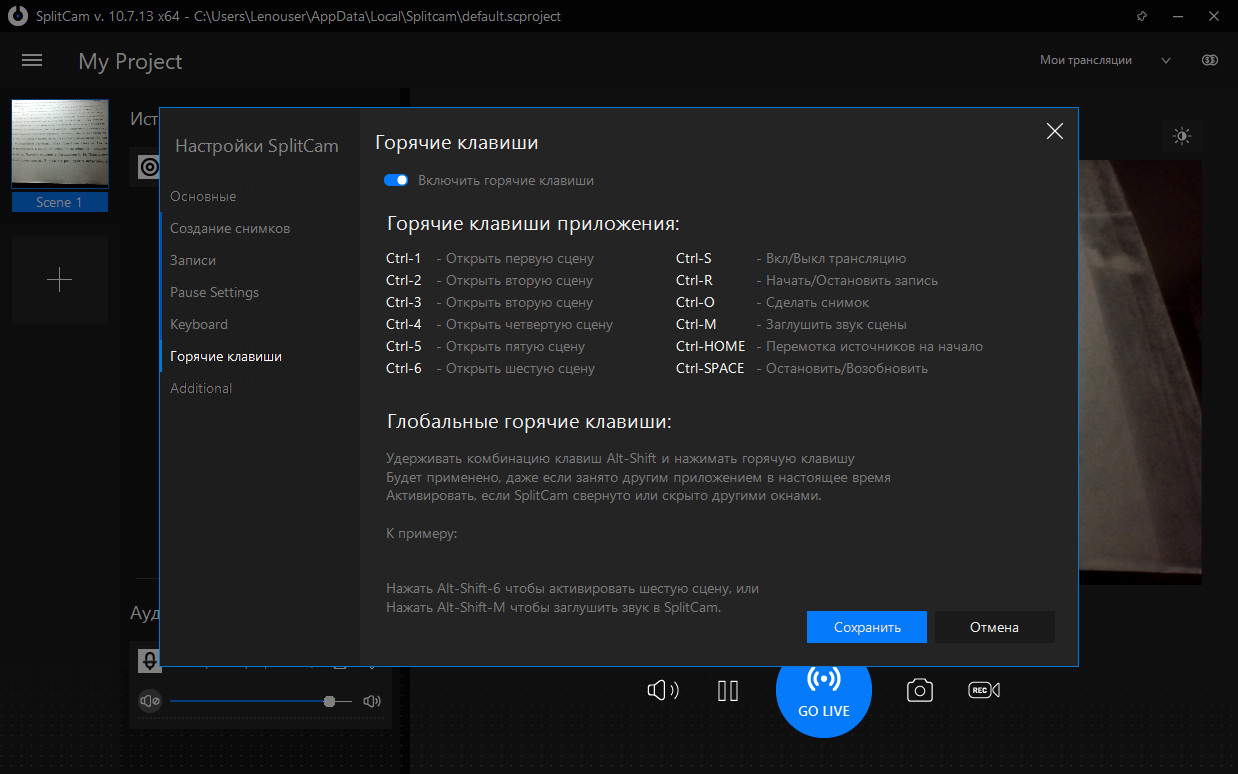Expand the 'Мои трансляции' dropdown

1166,60
